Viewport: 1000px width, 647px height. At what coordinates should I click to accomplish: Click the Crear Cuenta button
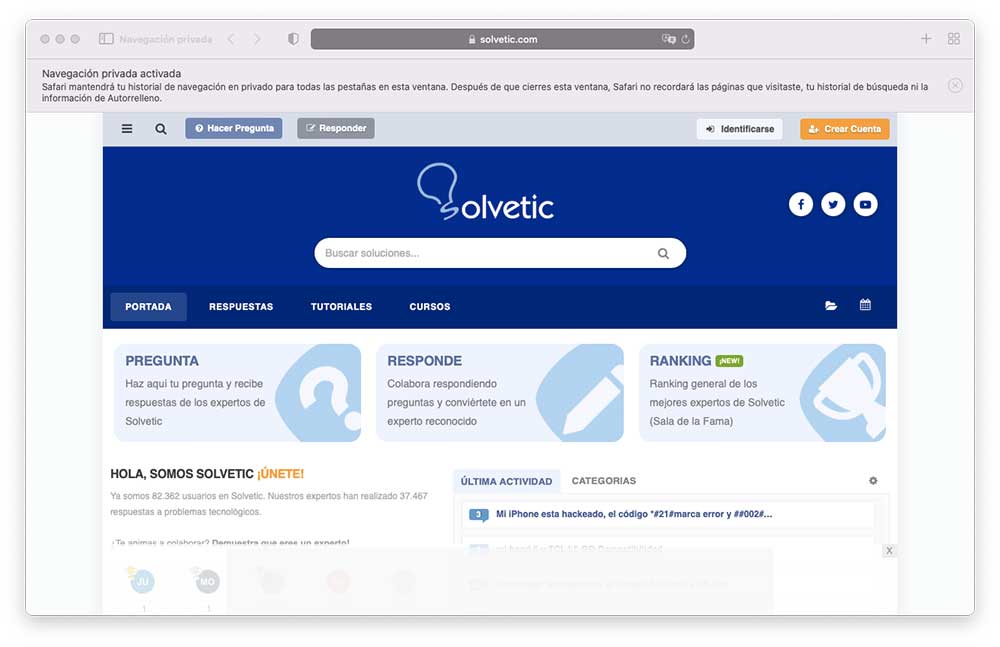point(844,129)
